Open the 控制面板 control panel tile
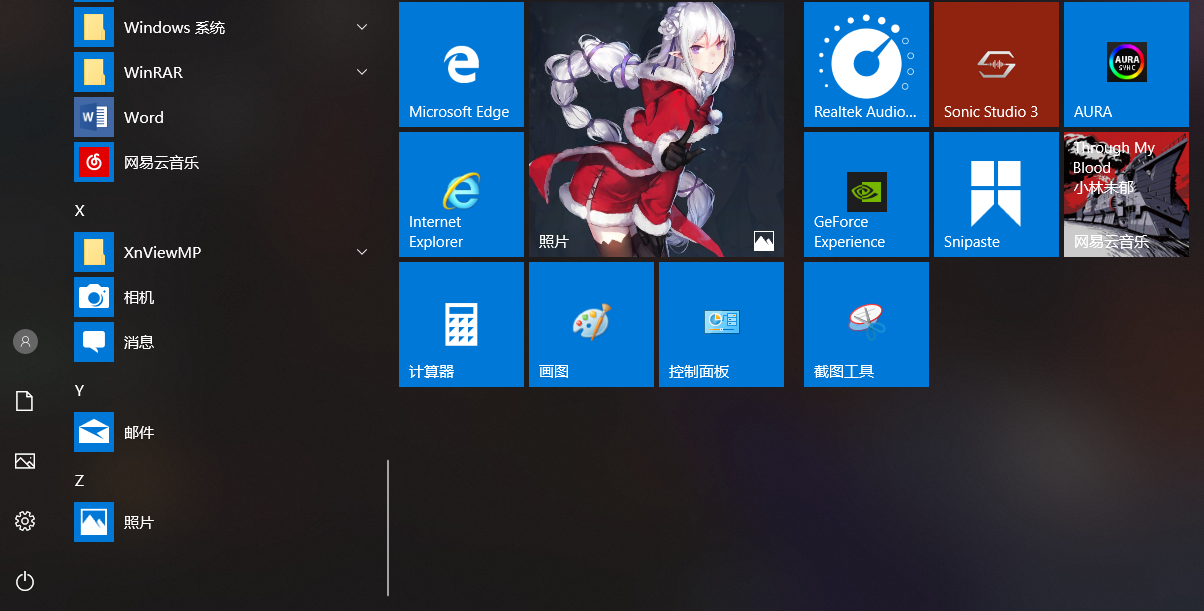The image size is (1204, 611). (x=721, y=324)
